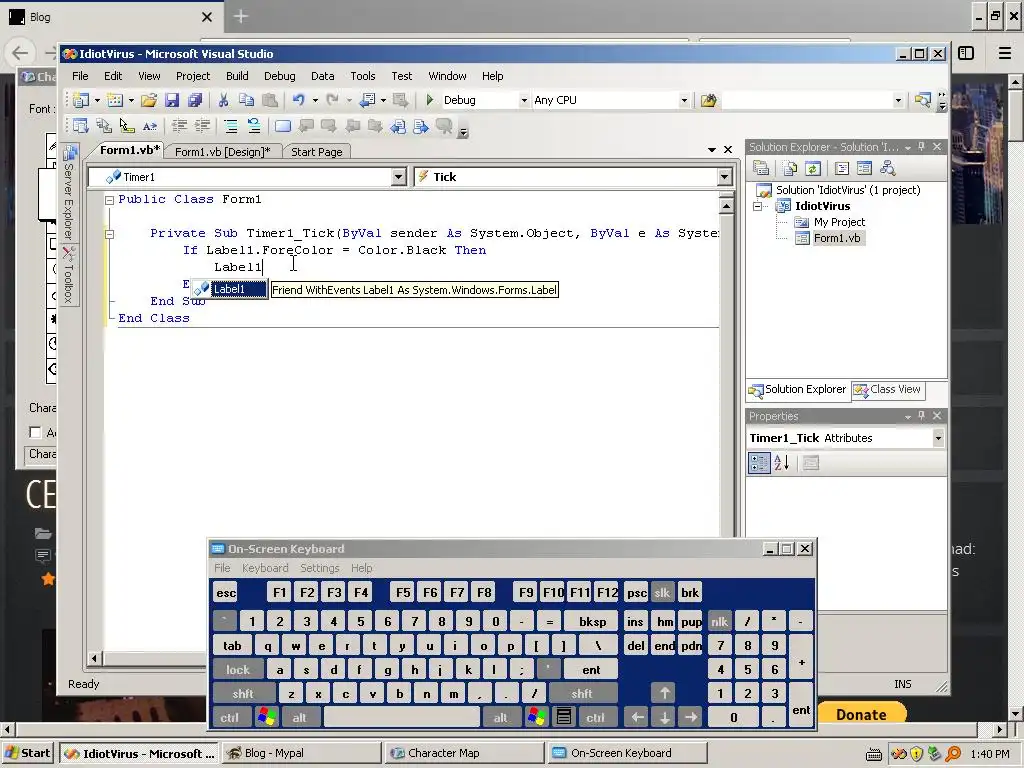The width and height of the screenshot is (1024, 768).
Task: Open the Timer1_Tick object dropdown in Properties
Action: (x=938, y=438)
